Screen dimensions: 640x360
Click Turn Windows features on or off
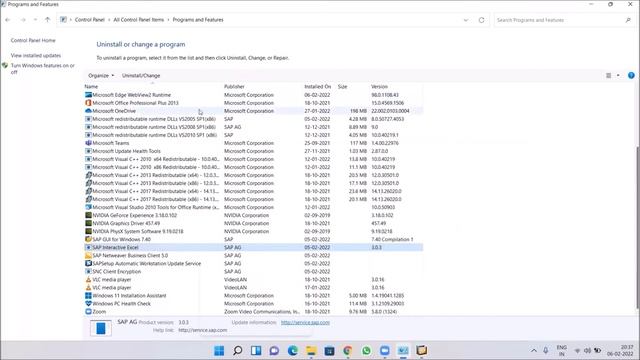(42, 69)
